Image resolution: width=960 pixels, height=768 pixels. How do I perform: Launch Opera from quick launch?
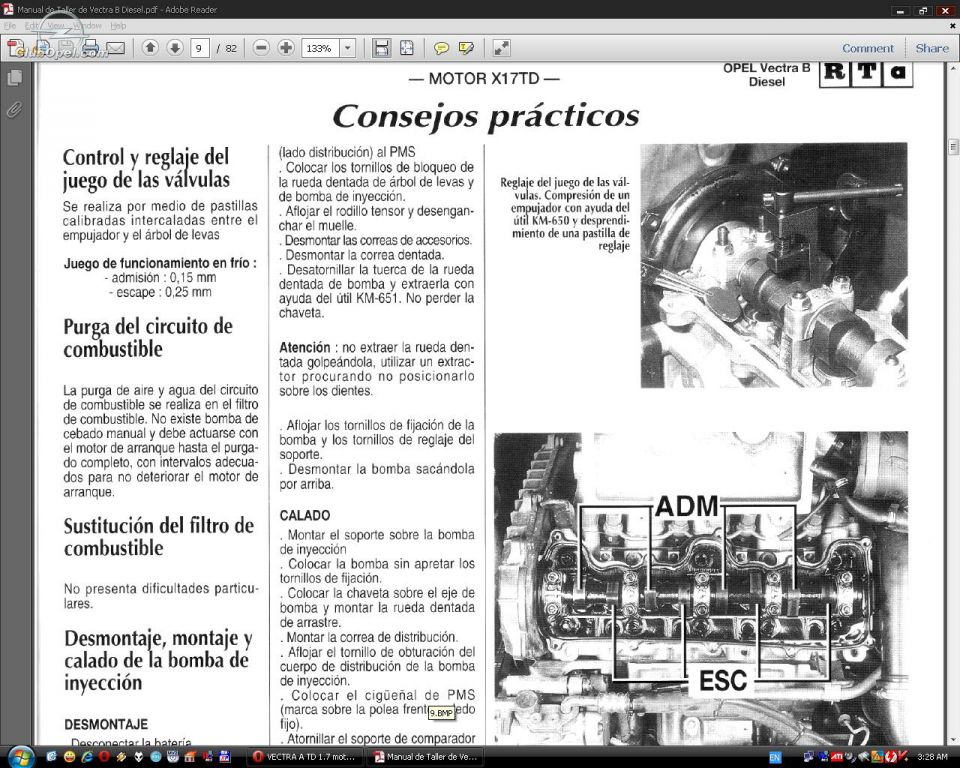104,758
